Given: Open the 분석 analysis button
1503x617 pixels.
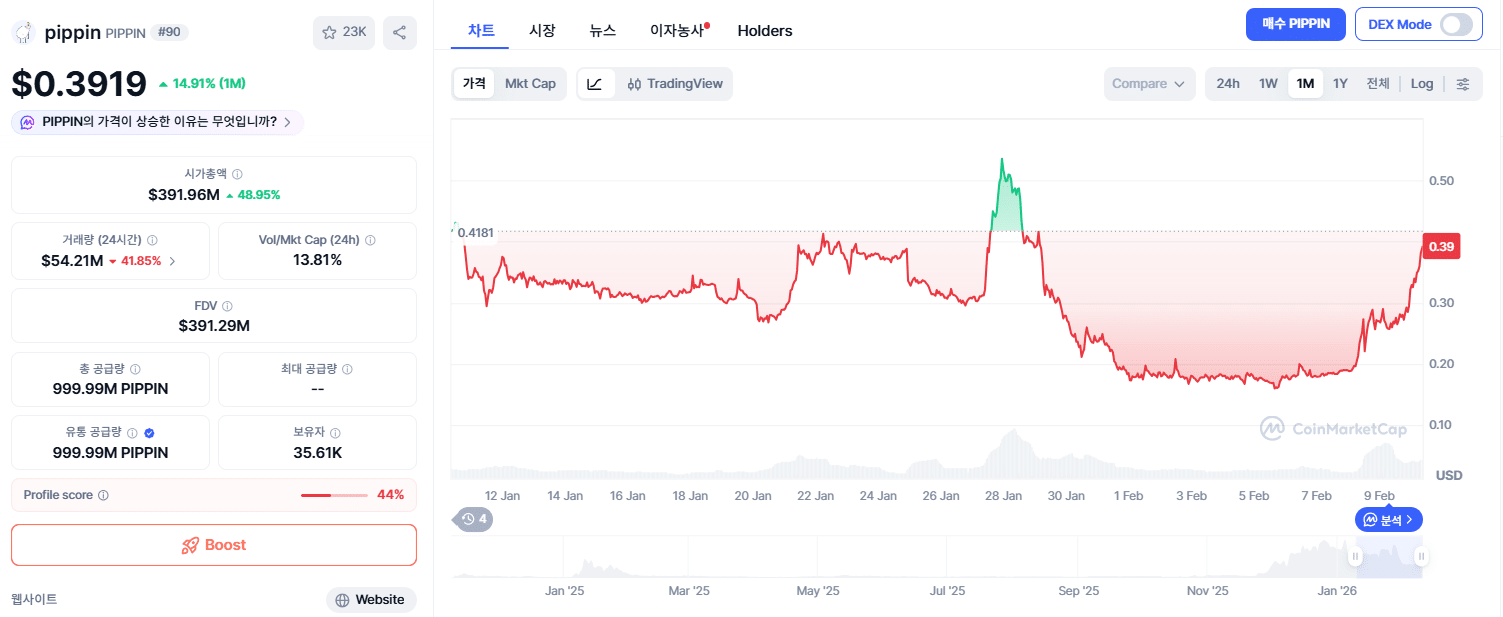Looking at the screenshot, I should [1389, 520].
